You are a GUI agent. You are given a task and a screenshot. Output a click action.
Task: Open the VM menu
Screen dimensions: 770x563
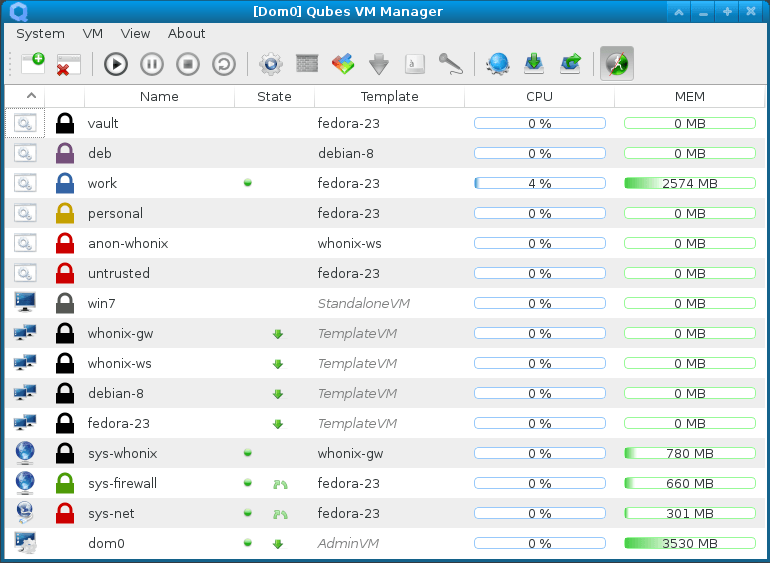(93, 33)
